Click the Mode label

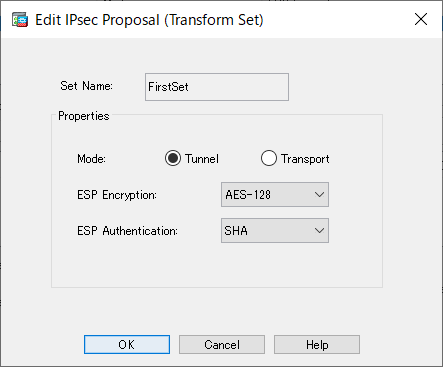91,159
